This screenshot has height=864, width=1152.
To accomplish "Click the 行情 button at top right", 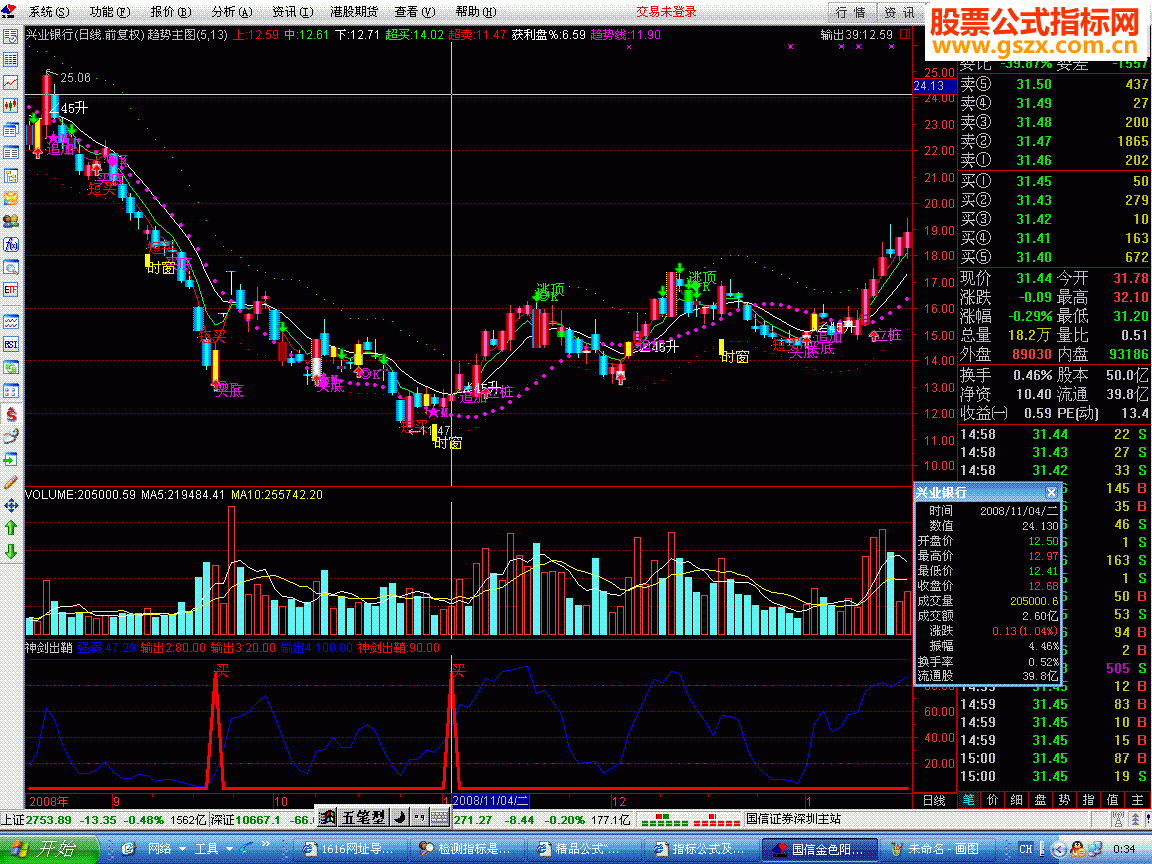I will coord(851,12).
